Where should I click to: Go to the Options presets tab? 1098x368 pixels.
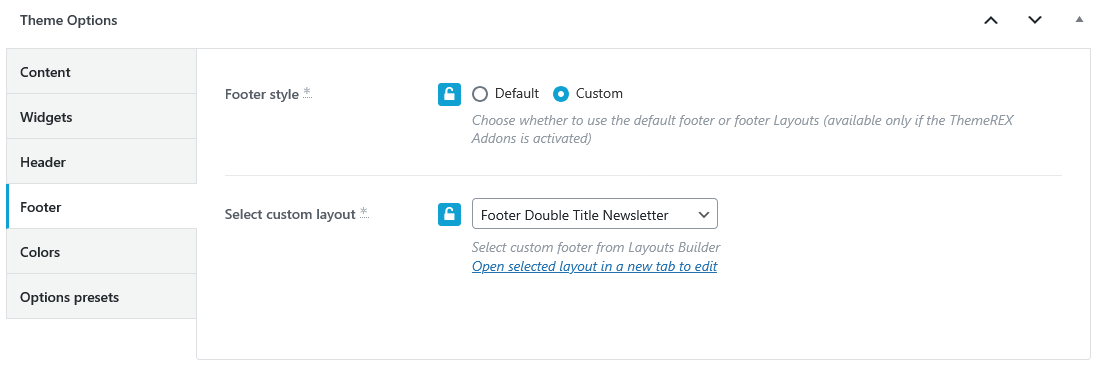pyautogui.click(x=102, y=297)
